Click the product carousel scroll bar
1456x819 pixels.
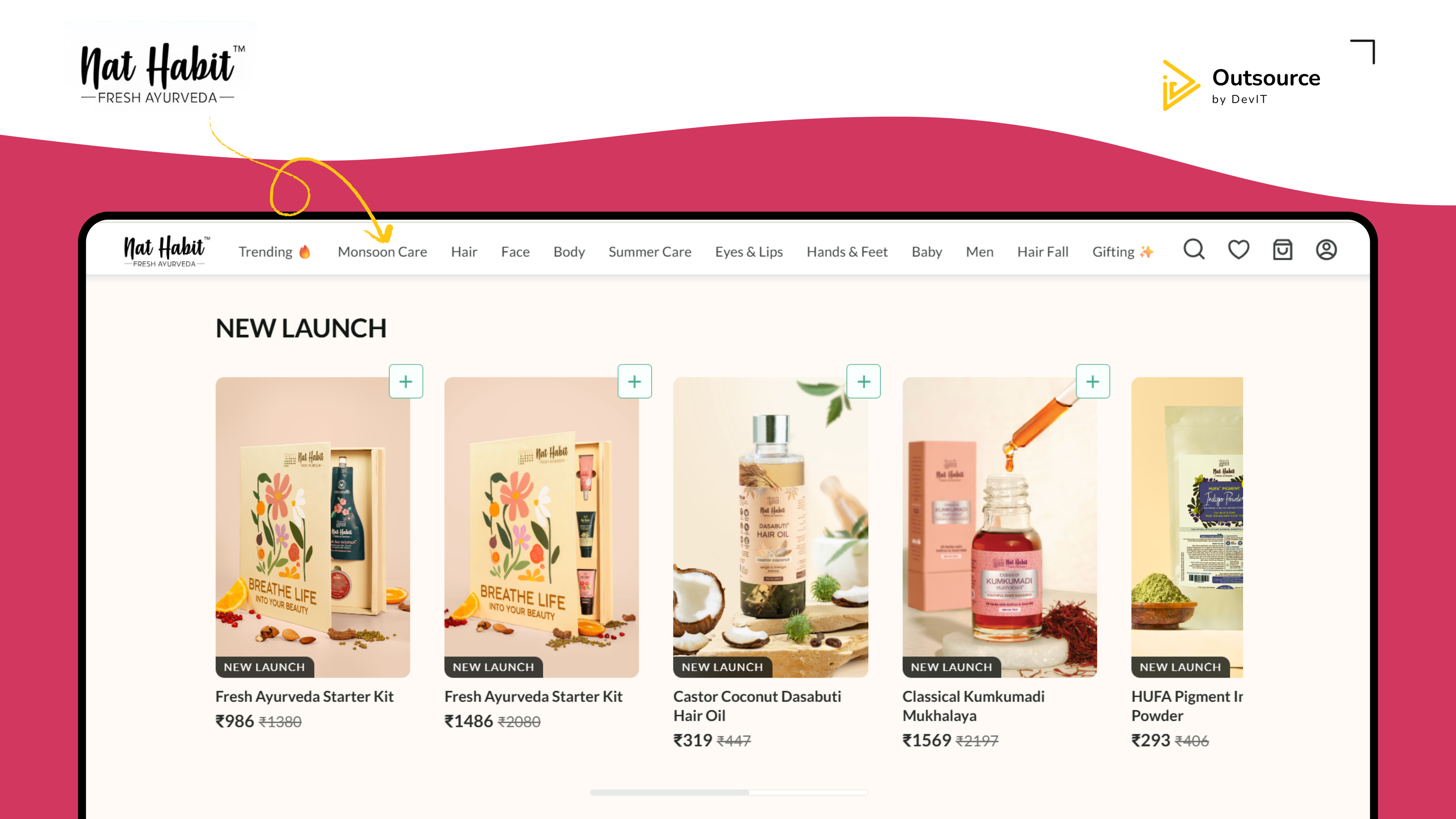point(728,792)
